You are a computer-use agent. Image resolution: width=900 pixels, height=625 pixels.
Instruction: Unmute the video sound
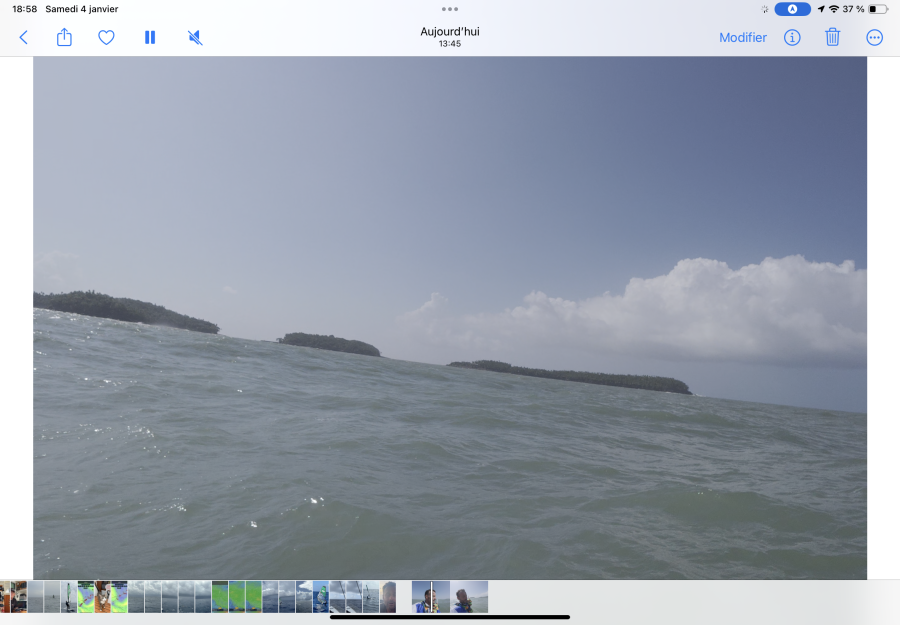pyautogui.click(x=195, y=38)
